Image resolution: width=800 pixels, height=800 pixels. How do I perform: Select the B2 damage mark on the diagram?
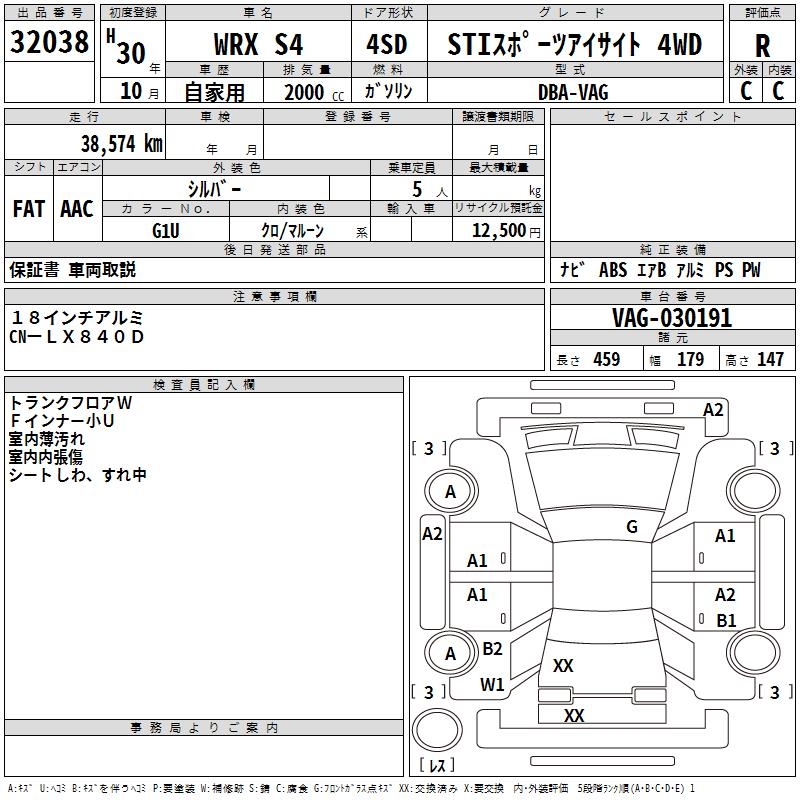pos(492,649)
